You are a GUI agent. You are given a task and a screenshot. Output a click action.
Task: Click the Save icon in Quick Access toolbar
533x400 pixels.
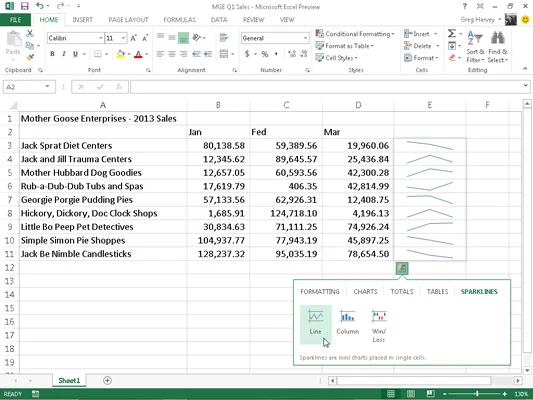pyautogui.click(x=24, y=6)
